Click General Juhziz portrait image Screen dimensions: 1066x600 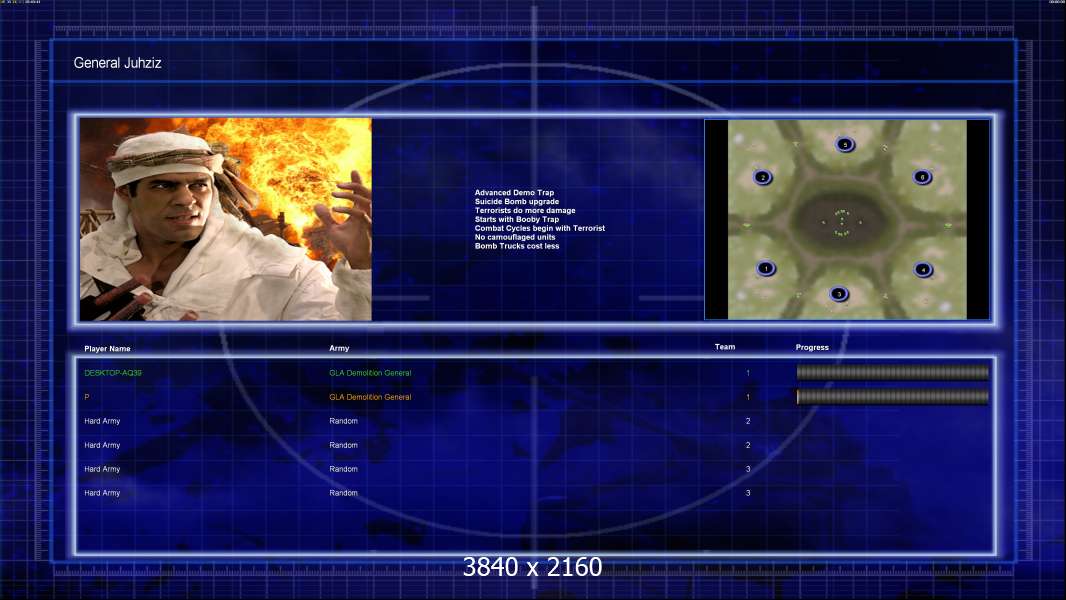226,219
